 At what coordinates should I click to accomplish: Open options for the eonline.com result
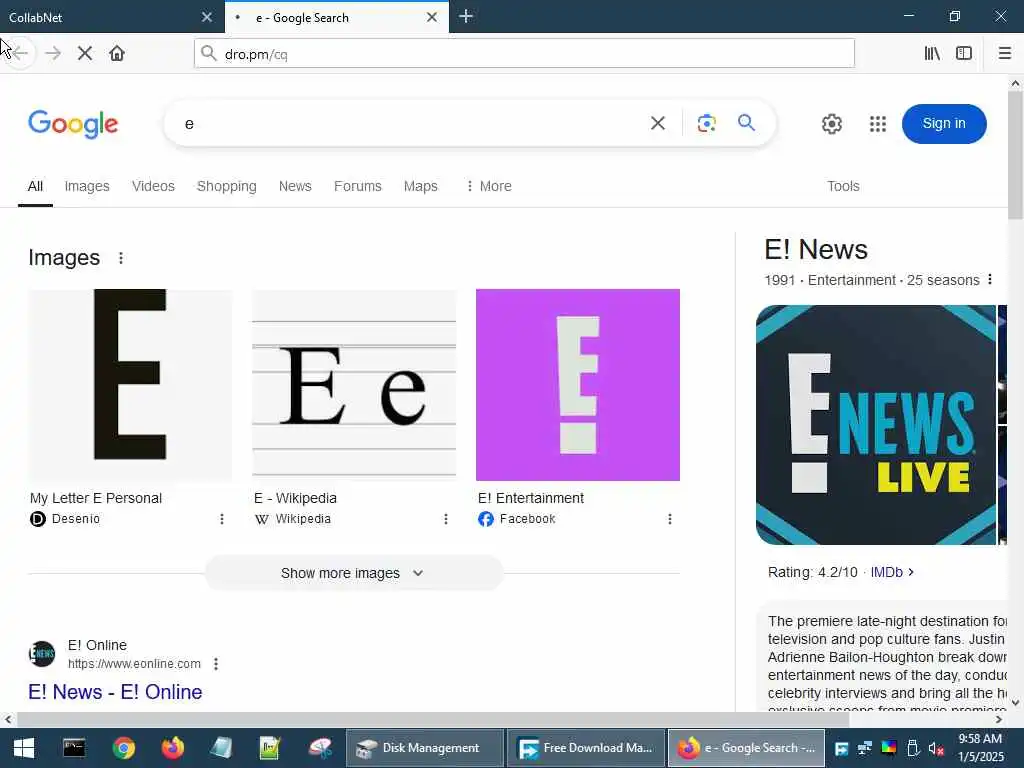click(216, 664)
